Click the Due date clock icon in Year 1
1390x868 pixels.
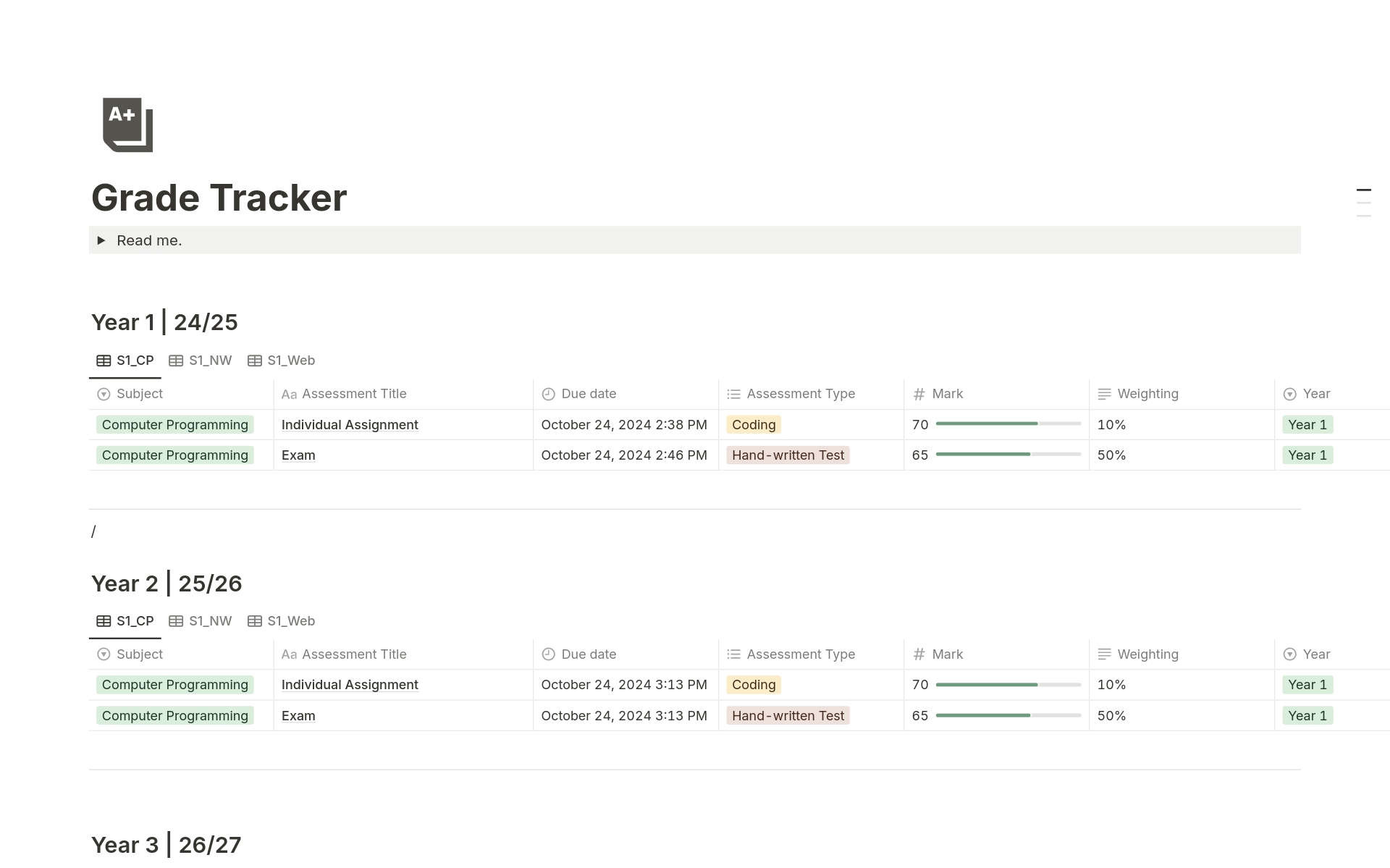(x=549, y=394)
